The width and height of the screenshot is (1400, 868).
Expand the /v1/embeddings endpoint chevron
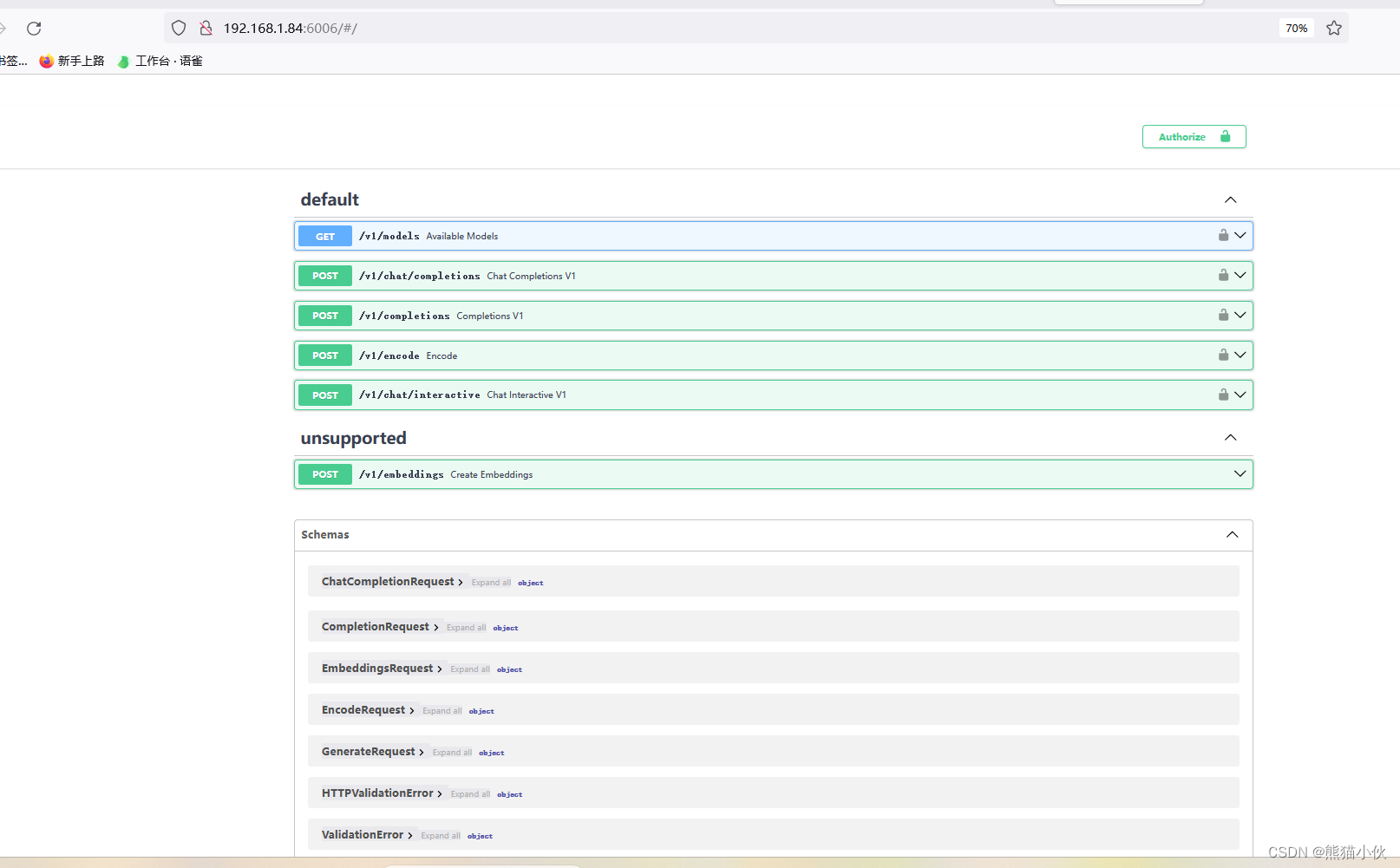(x=1240, y=473)
